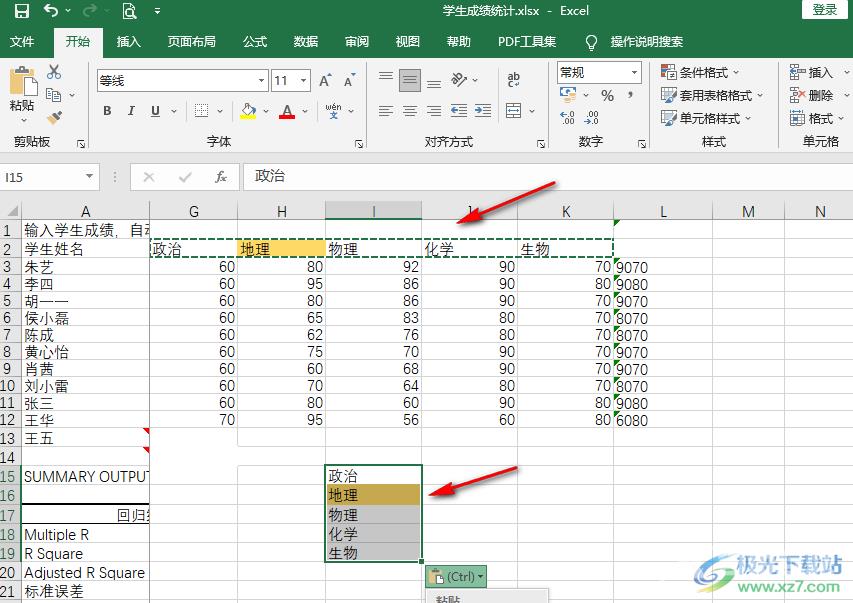
Task: Switch to the 数据 ribbon tab
Action: pos(306,41)
